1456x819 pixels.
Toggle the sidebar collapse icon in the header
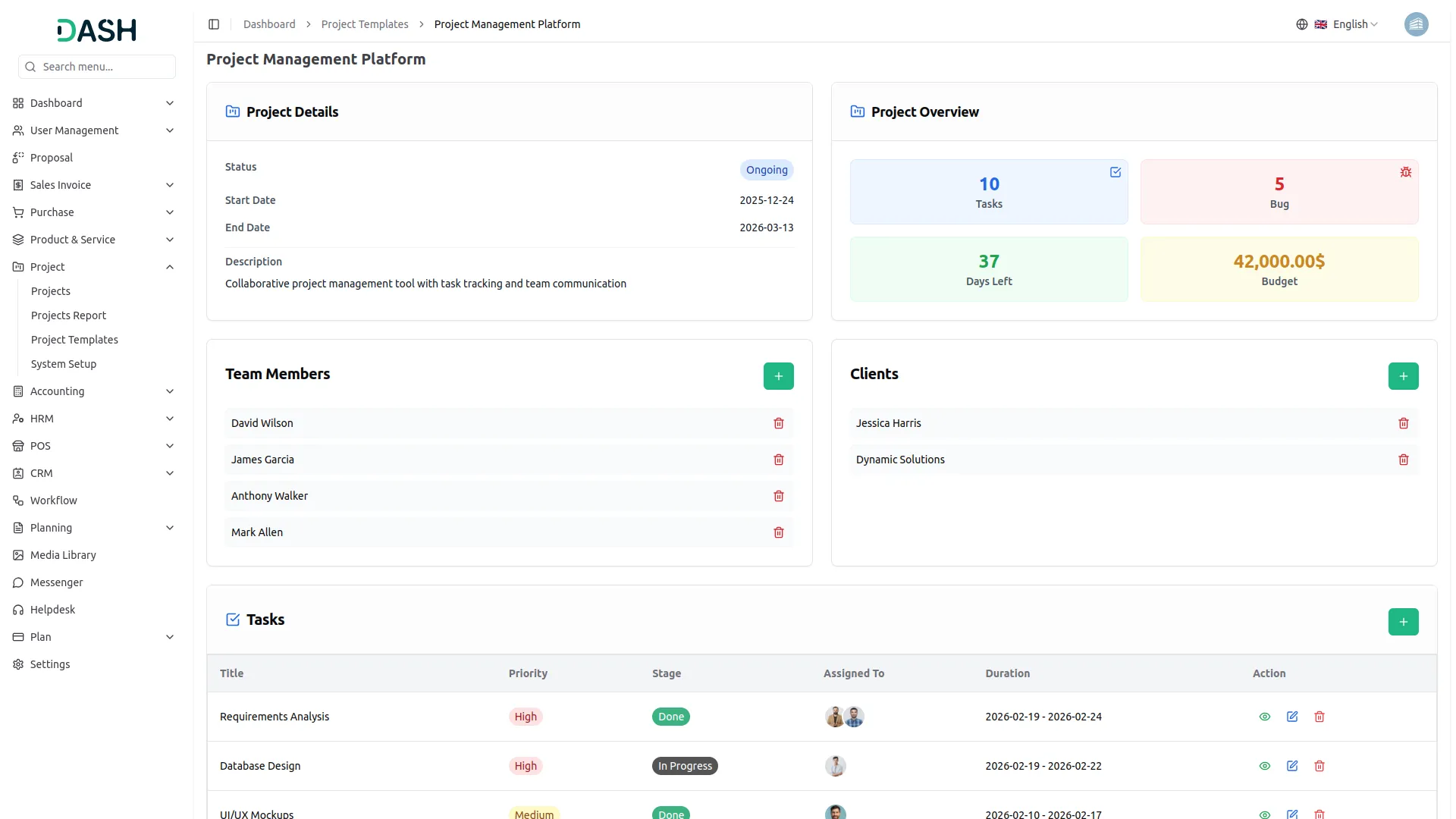pyautogui.click(x=214, y=24)
